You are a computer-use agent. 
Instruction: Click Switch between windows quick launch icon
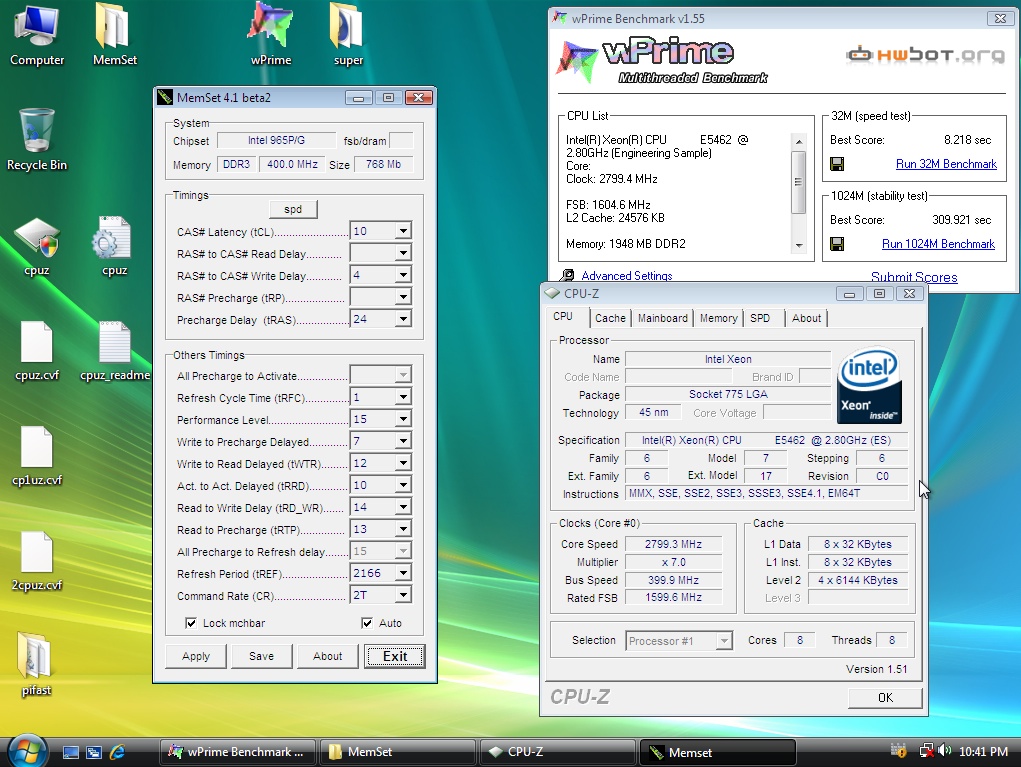click(94, 752)
